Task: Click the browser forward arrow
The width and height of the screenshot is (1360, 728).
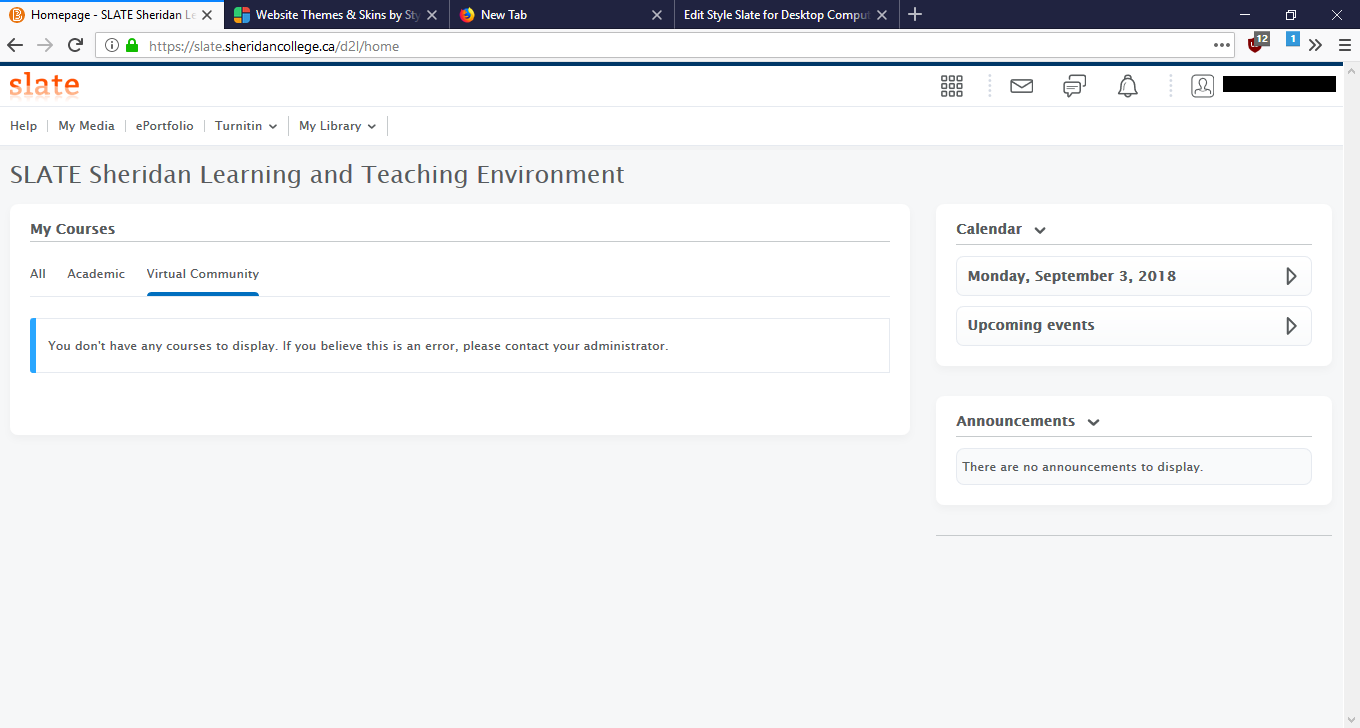Action: point(45,45)
